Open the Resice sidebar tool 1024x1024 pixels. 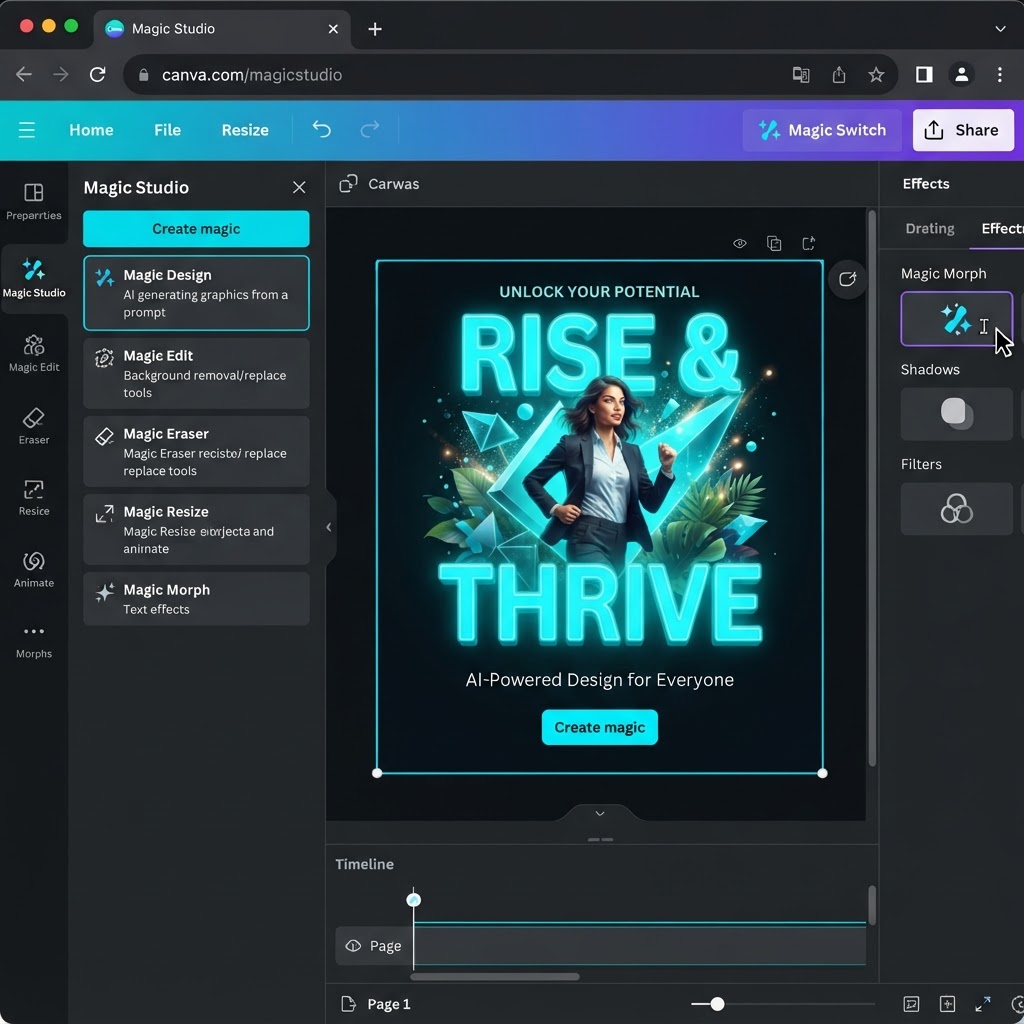click(34, 498)
